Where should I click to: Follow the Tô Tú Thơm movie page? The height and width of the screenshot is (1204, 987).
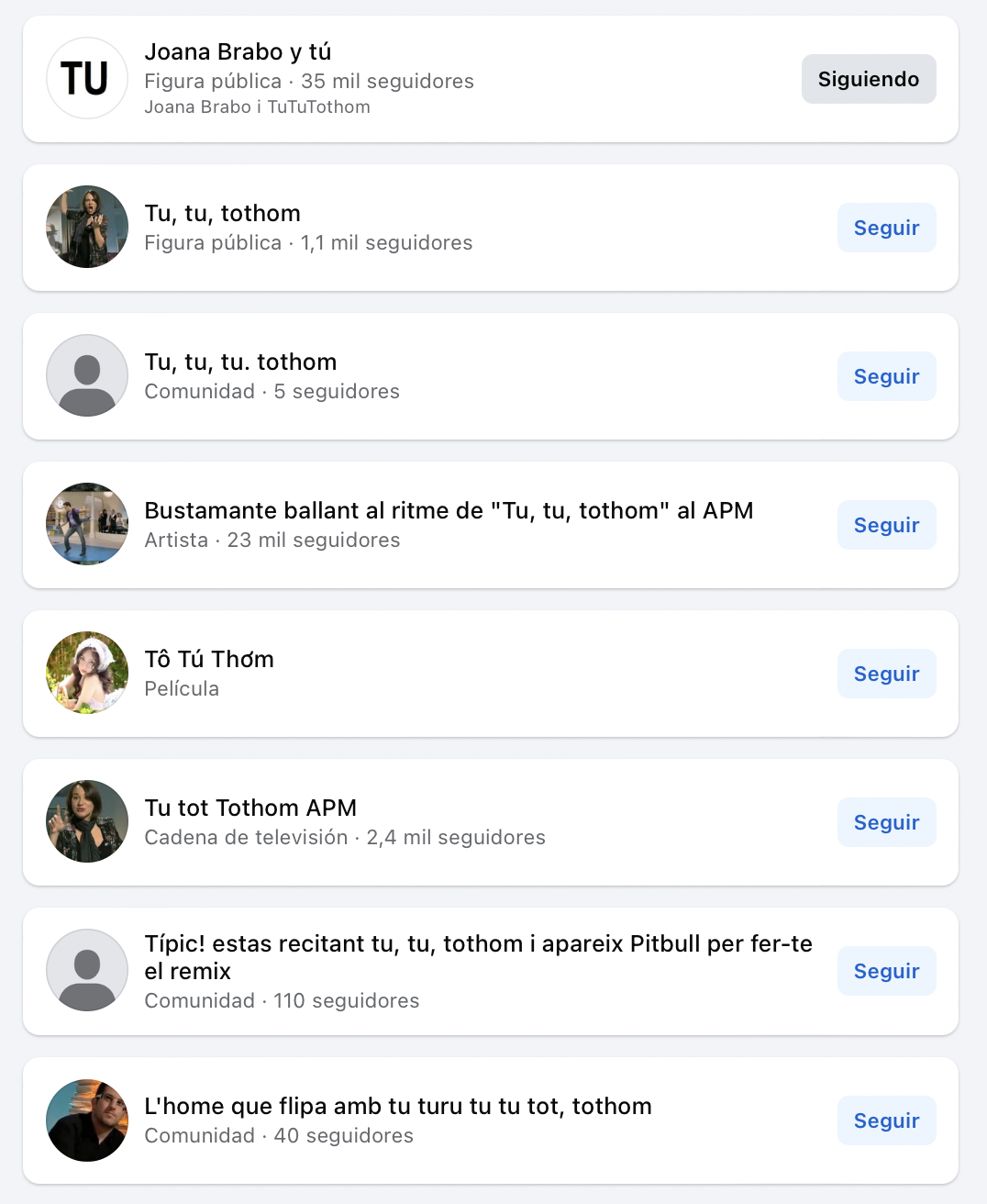pyautogui.click(x=886, y=674)
